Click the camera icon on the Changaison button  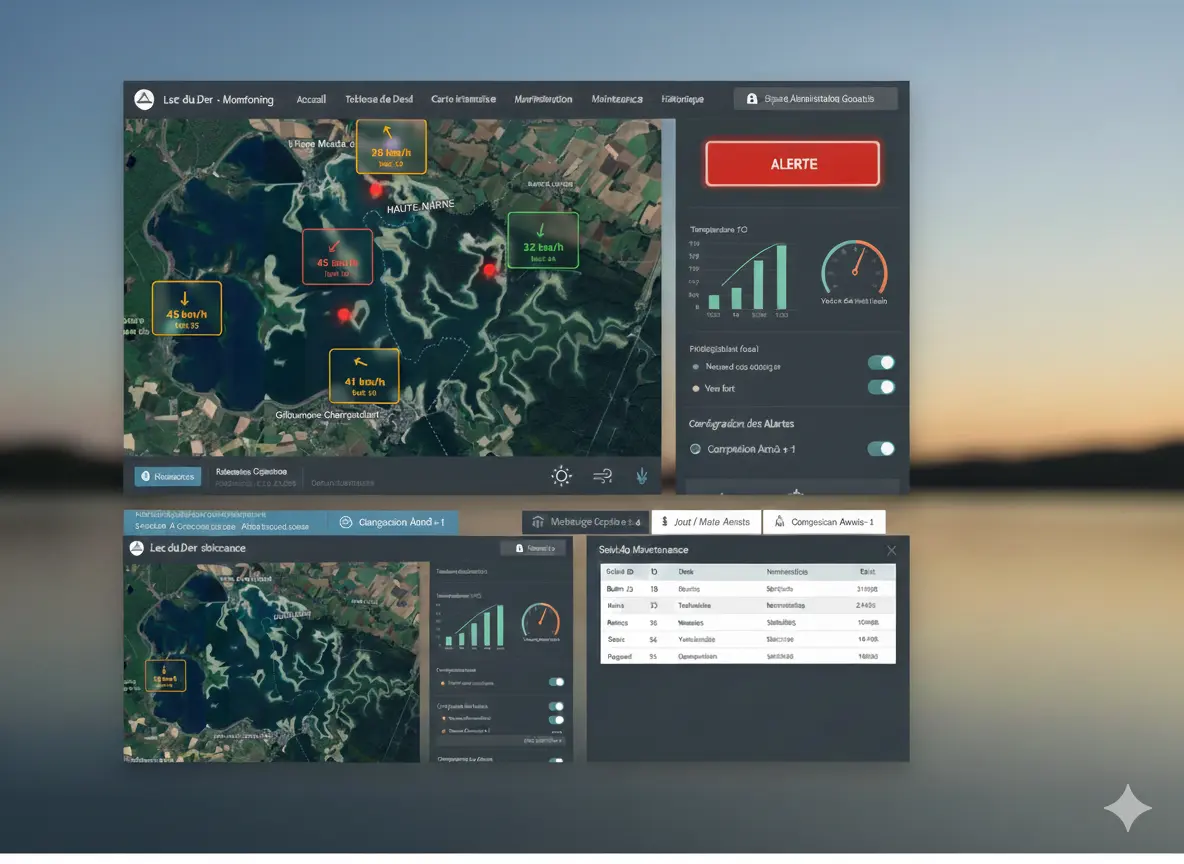[346, 522]
